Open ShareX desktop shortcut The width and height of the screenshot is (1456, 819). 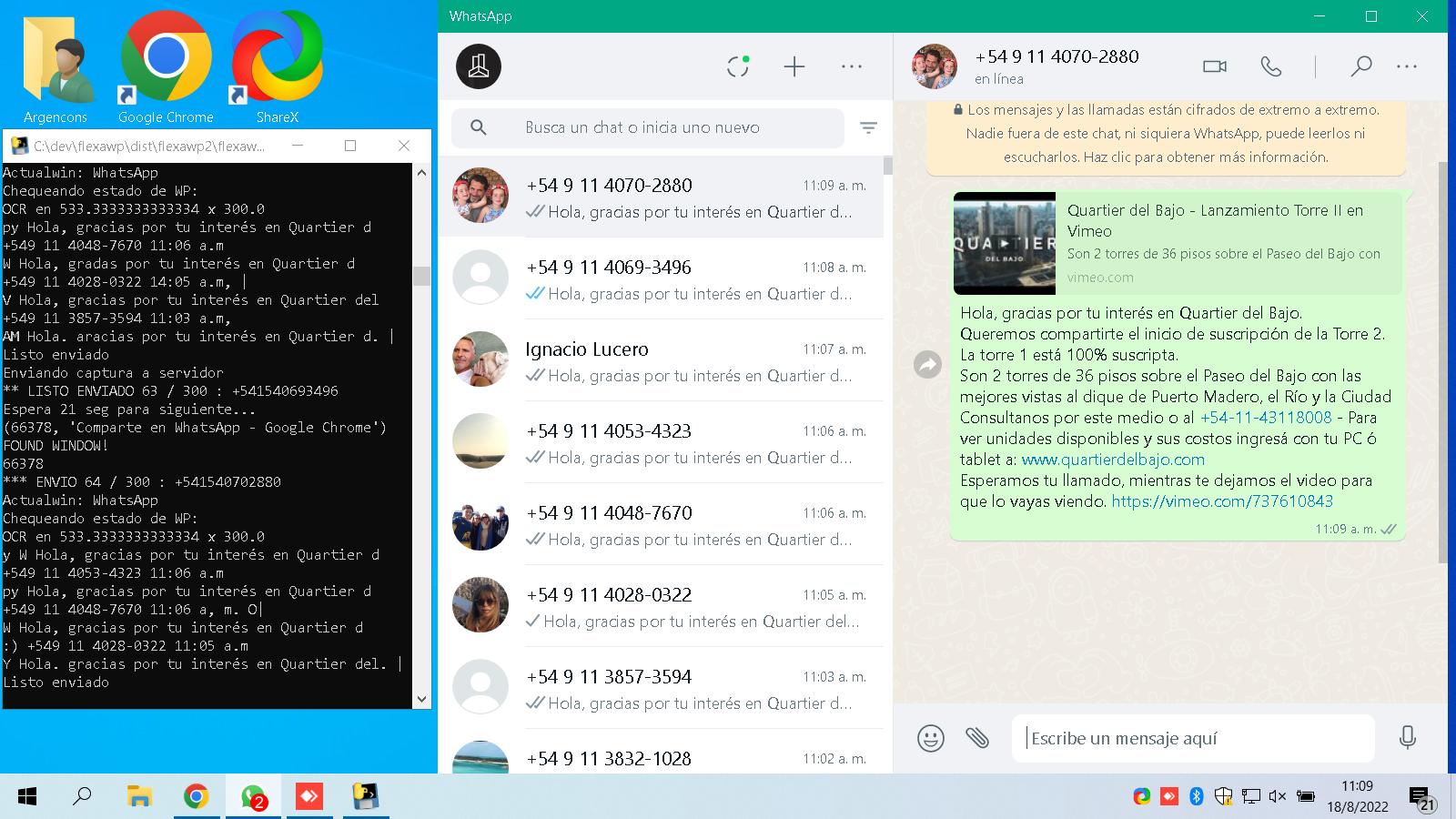tap(277, 68)
